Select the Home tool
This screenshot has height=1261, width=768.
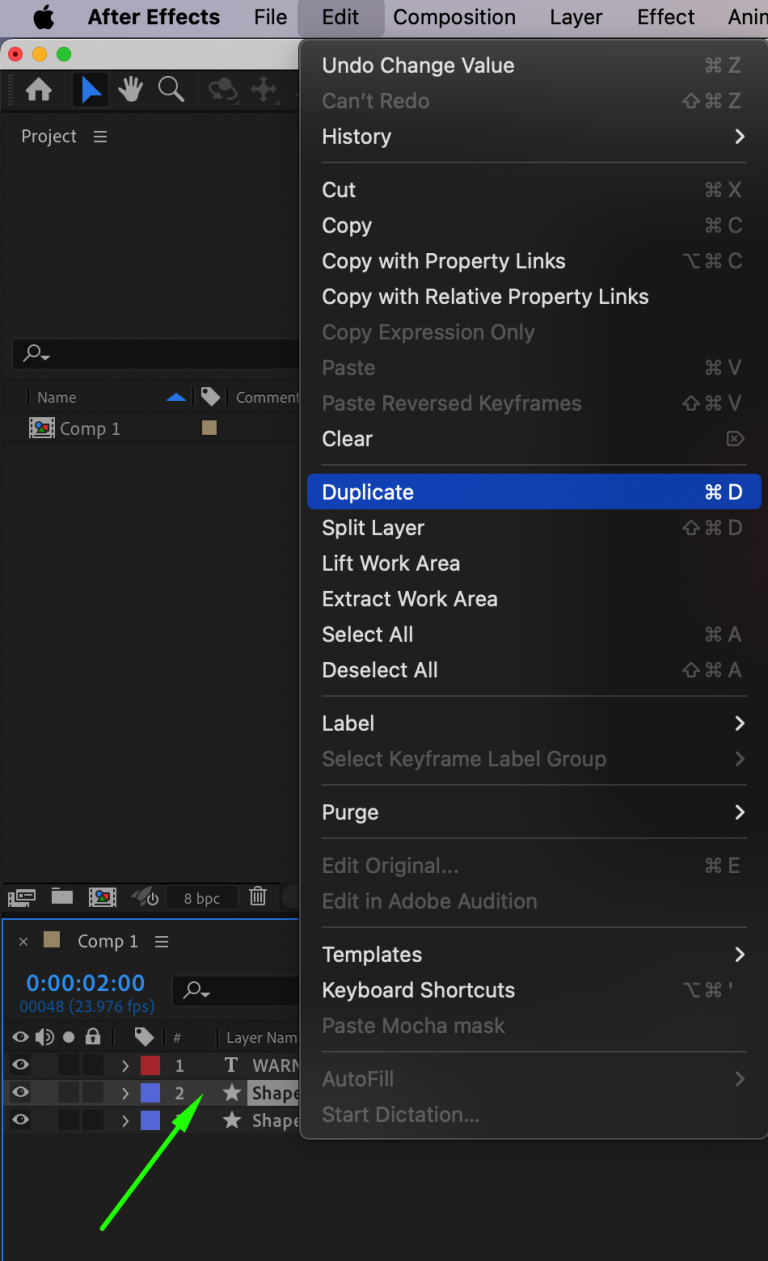[37, 89]
